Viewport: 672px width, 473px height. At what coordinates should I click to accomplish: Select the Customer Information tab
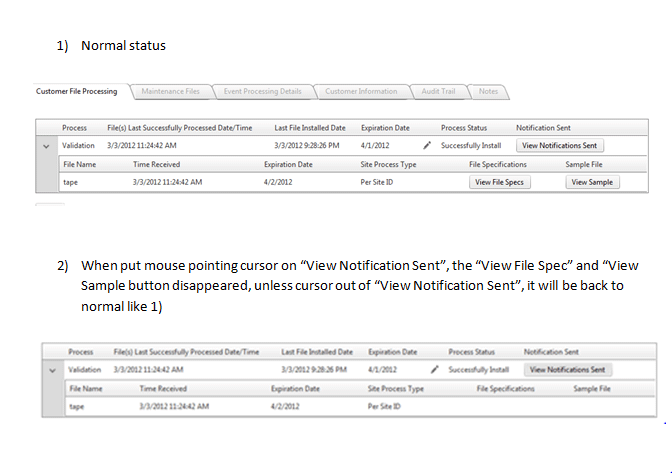pyautogui.click(x=360, y=91)
